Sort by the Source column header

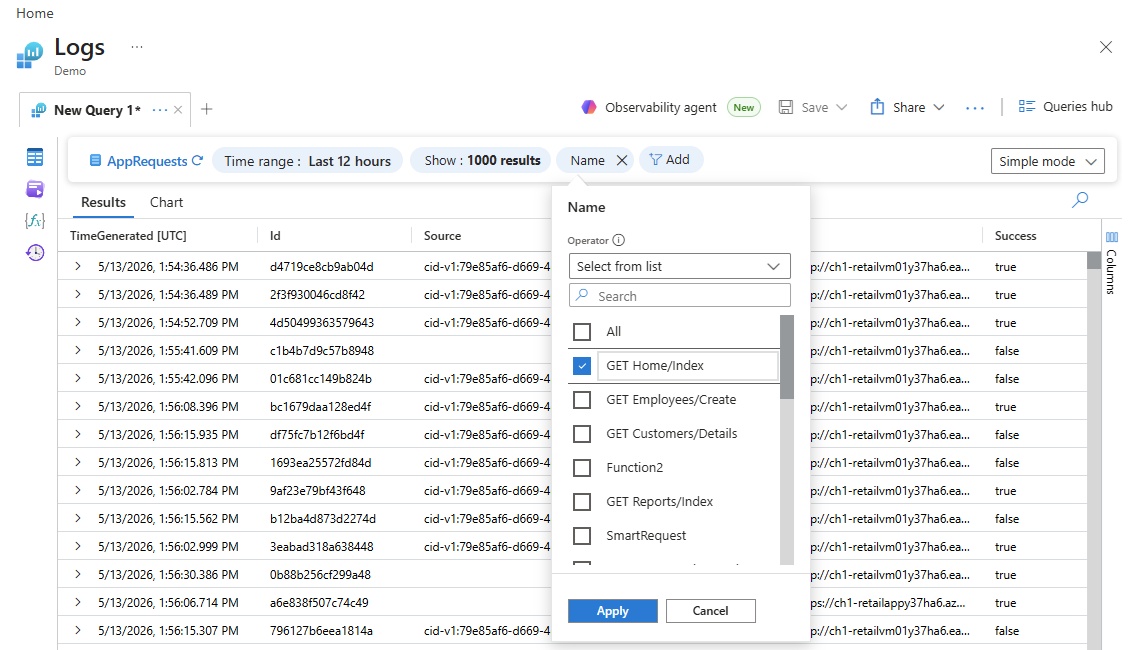[x=442, y=236]
